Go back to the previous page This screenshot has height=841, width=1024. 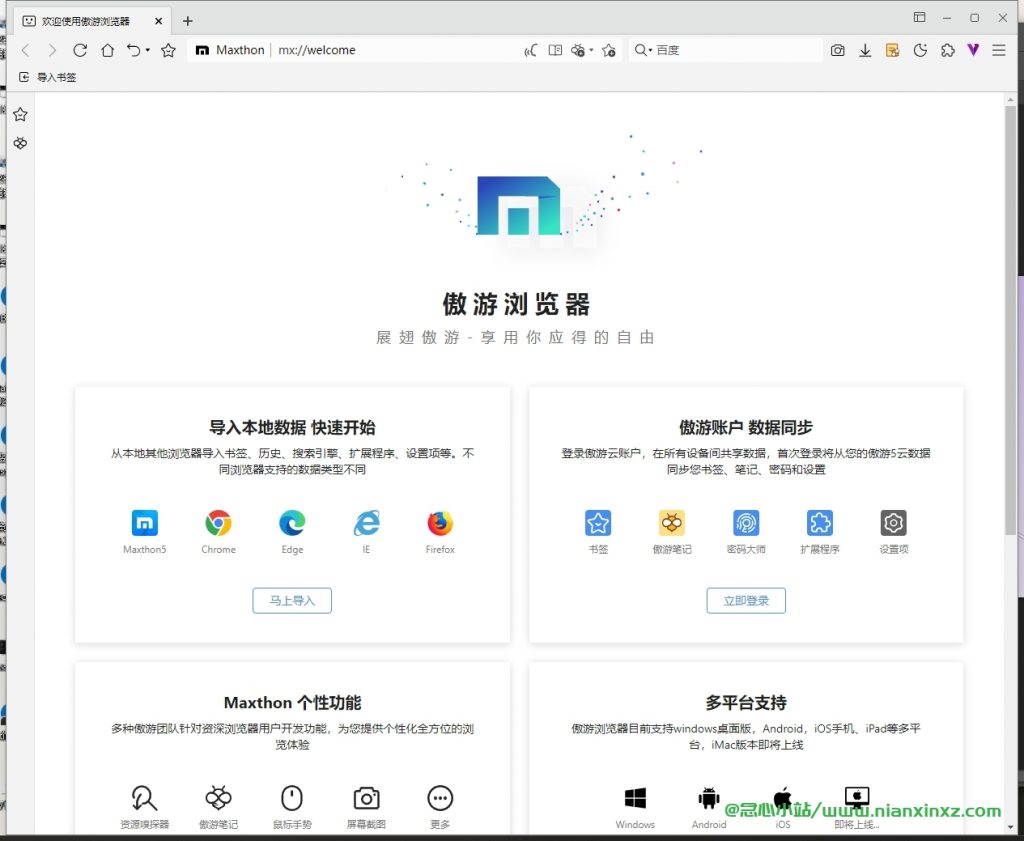(x=26, y=50)
